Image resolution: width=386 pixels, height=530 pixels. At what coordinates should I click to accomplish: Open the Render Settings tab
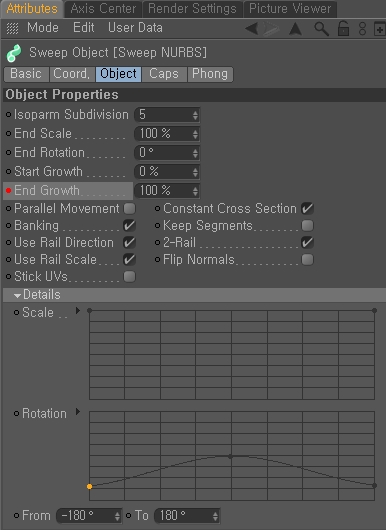[193, 9]
